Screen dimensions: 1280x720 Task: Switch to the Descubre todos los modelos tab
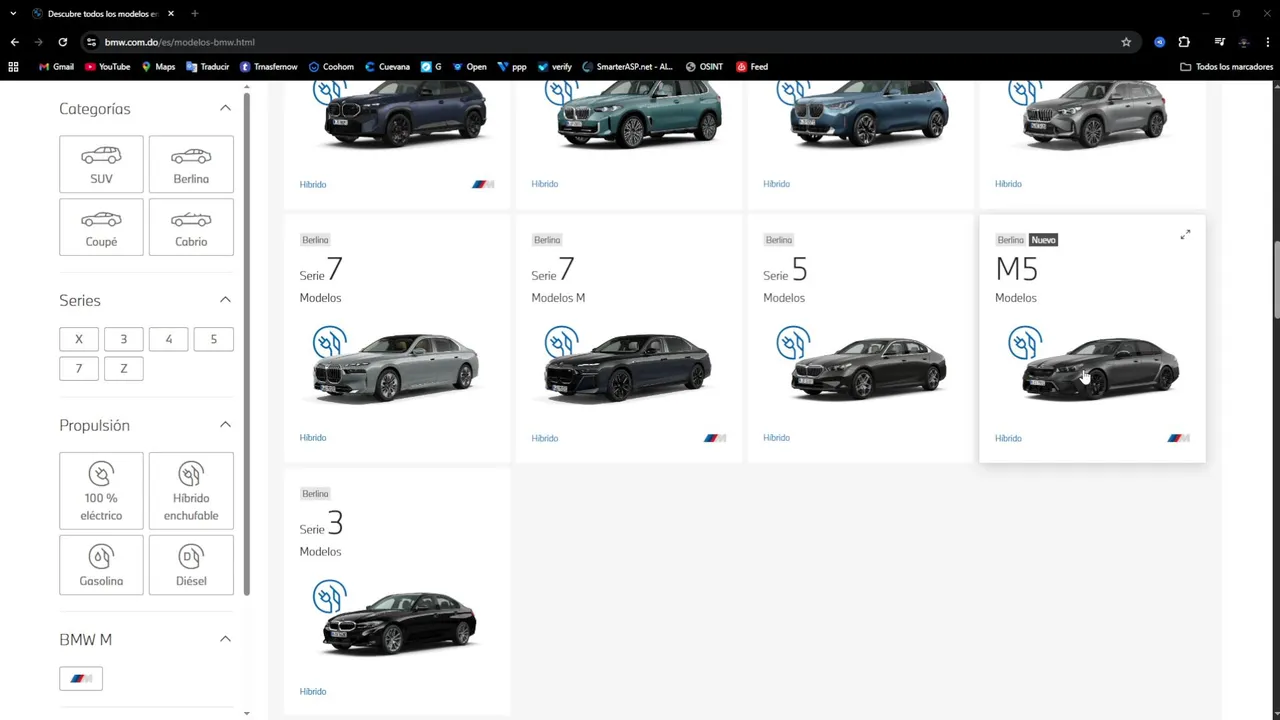pyautogui.click(x=96, y=14)
